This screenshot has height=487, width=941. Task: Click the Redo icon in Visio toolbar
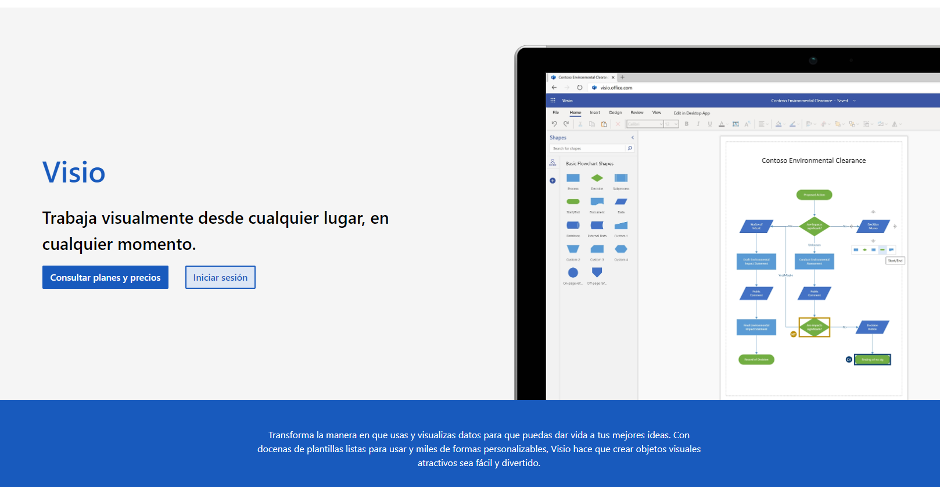point(566,124)
